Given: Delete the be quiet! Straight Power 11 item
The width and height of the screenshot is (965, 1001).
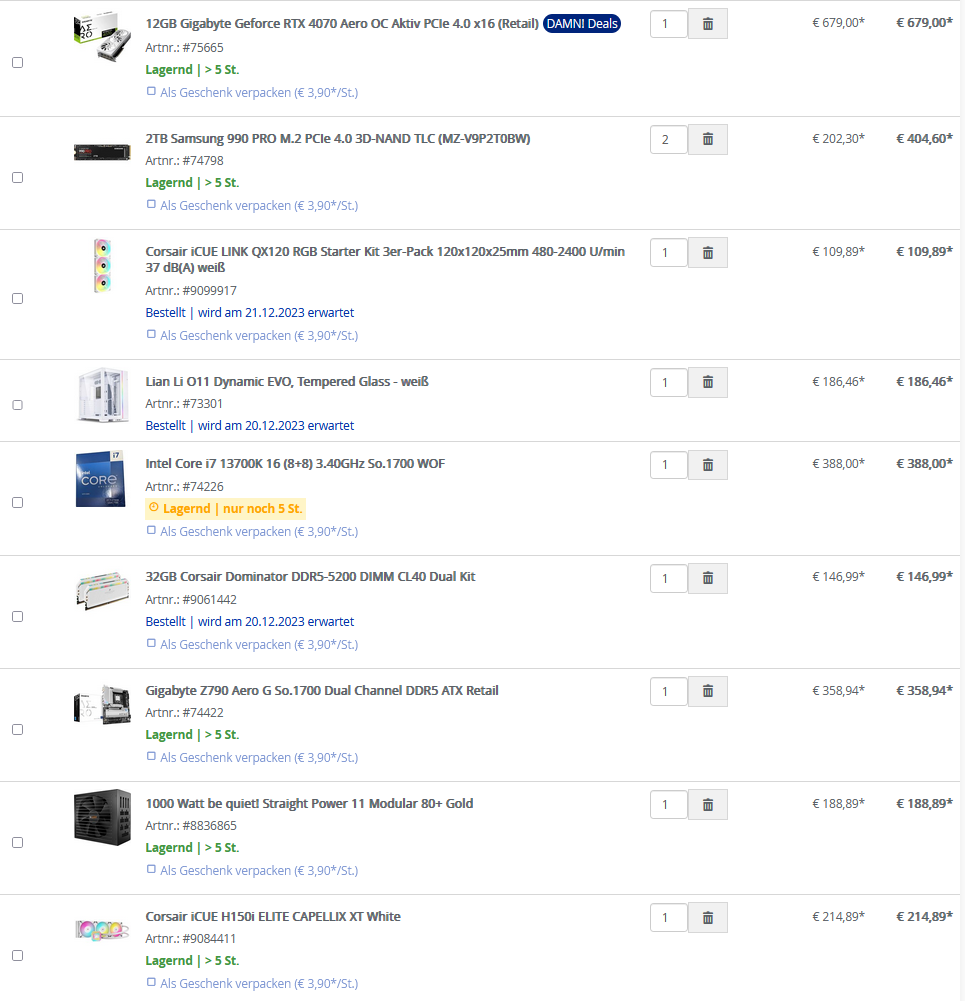Looking at the screenshot, I should [708, 805].
